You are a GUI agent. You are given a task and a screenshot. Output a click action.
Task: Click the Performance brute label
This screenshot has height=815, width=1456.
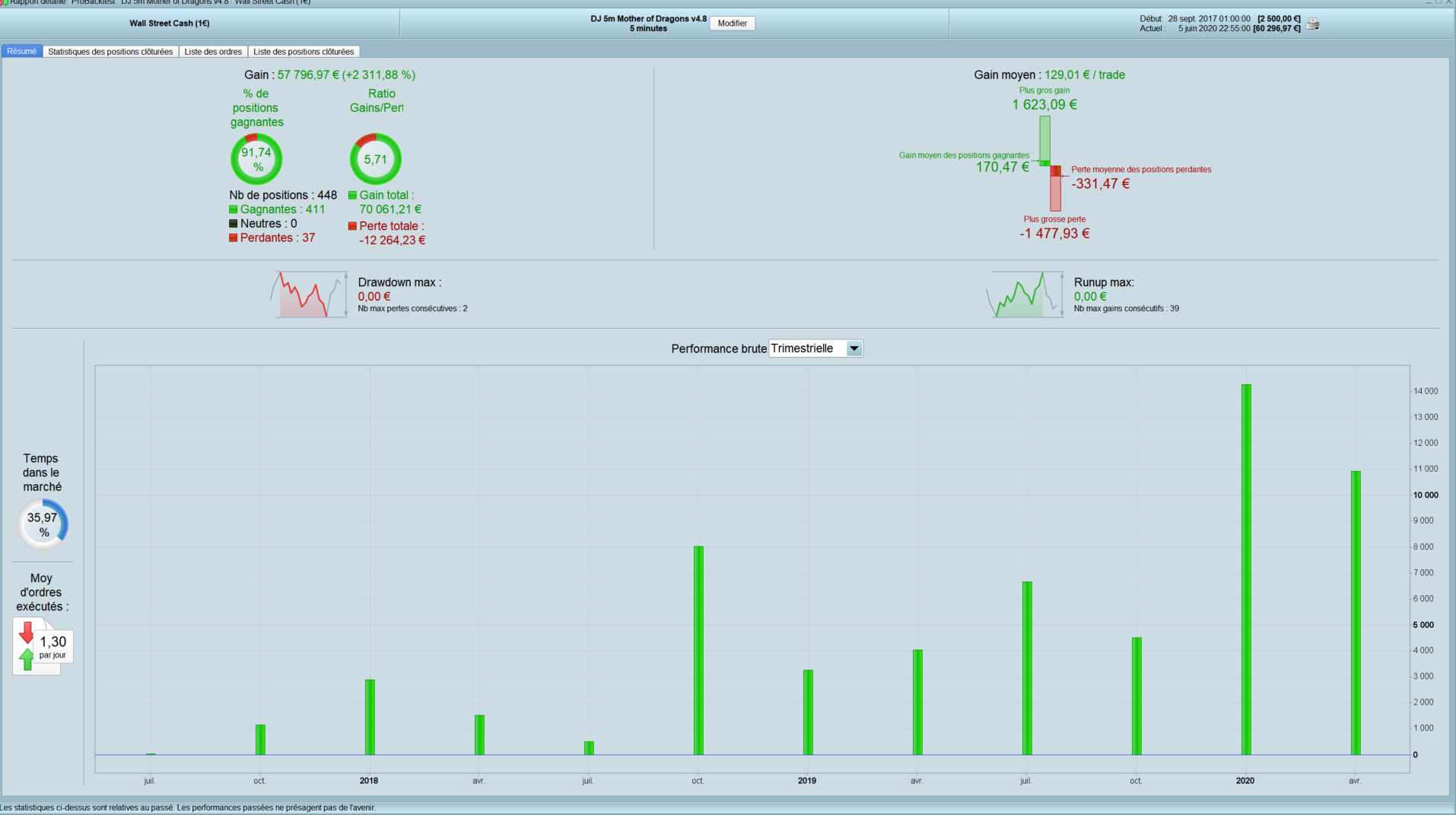pos(718,349)
